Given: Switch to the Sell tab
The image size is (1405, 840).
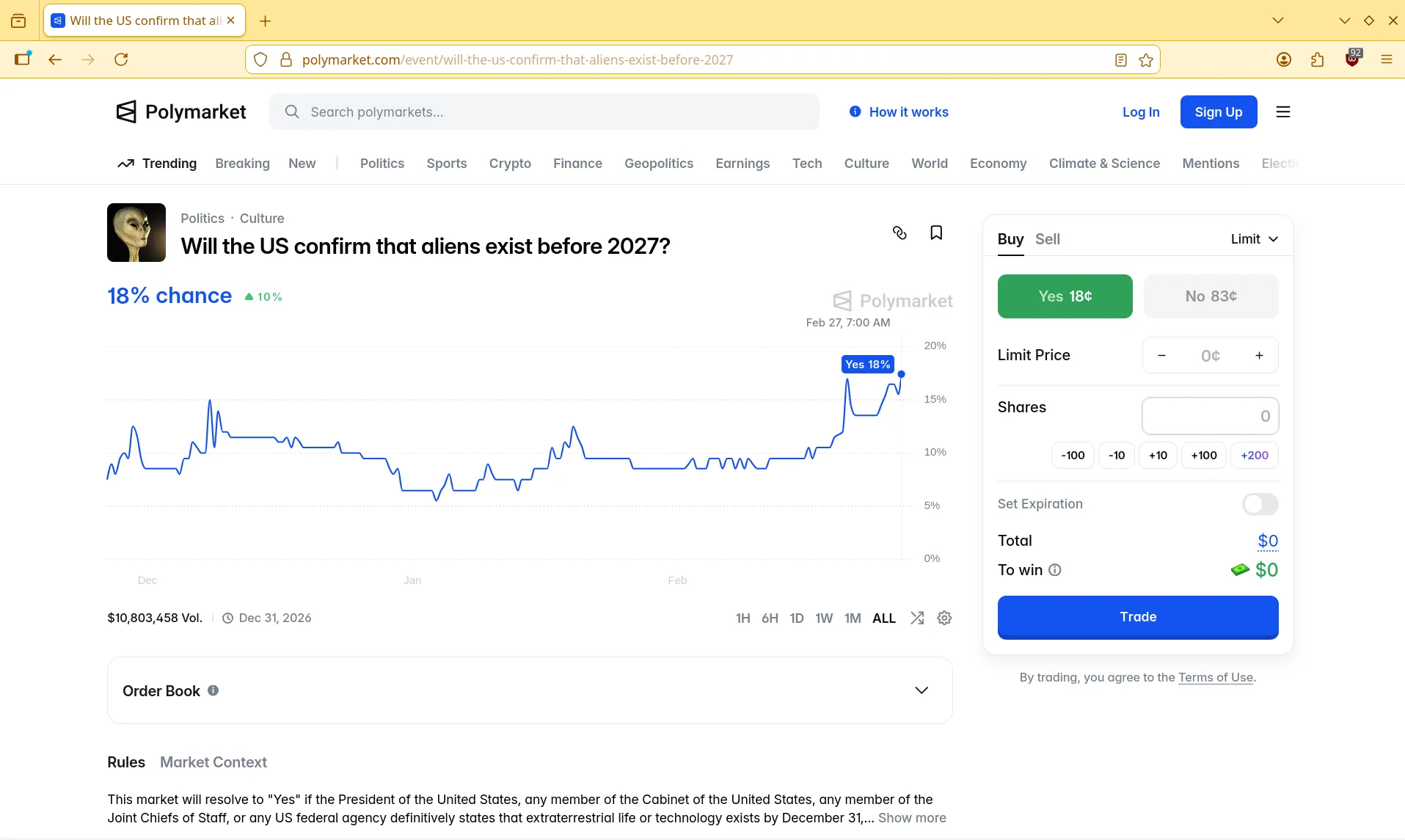Looking at the screenshot, I should [1047, 239].
